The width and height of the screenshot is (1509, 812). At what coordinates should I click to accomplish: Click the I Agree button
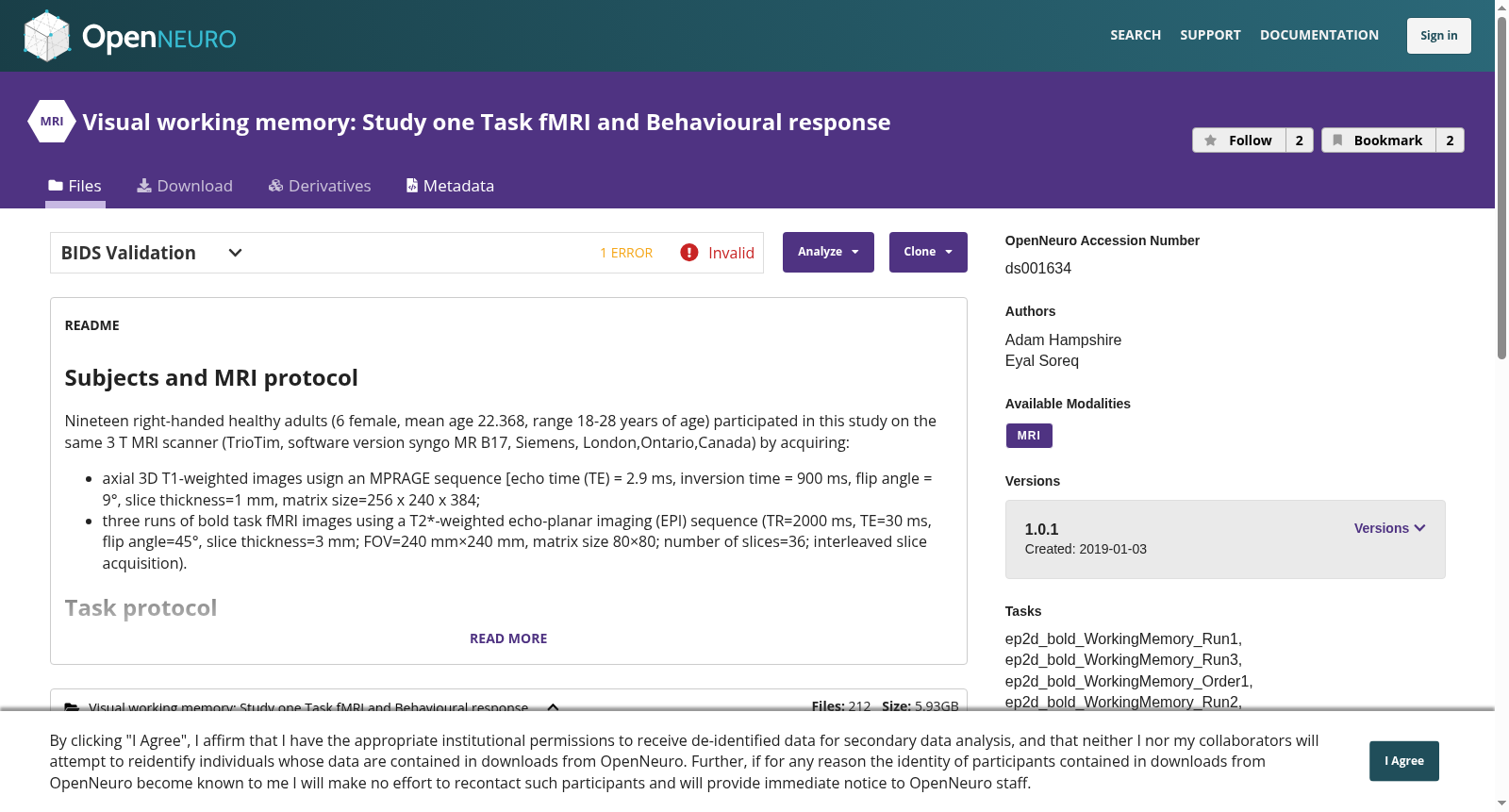1404,761
